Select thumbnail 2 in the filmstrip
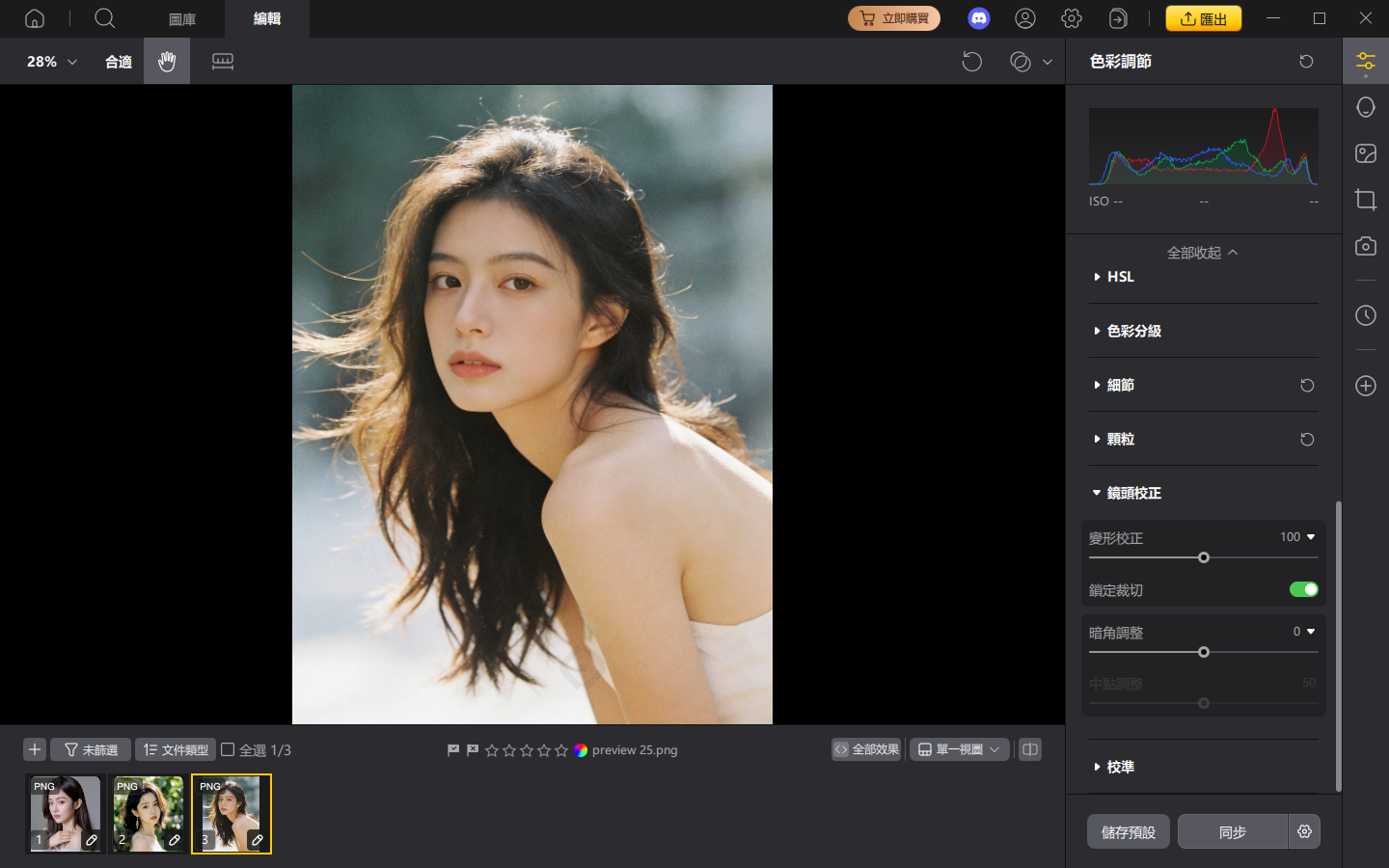Image resolution: width=1389 pixels, height=868 pixels. coord(148,813)
